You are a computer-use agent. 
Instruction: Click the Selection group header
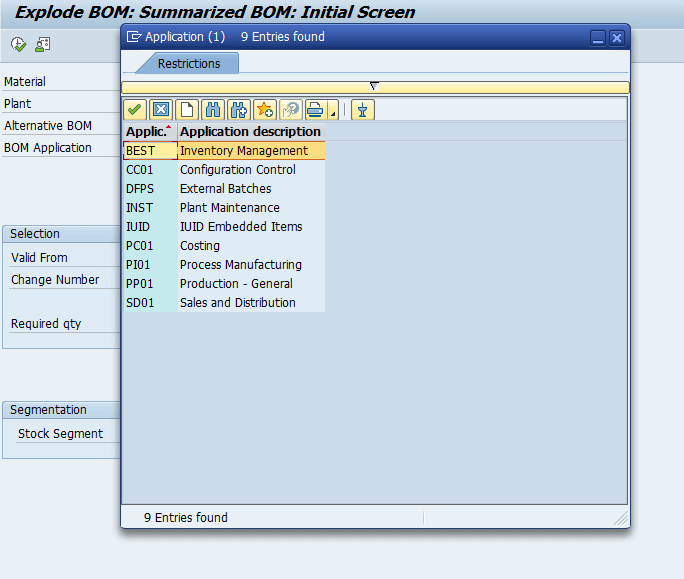[x=62, y=234]
